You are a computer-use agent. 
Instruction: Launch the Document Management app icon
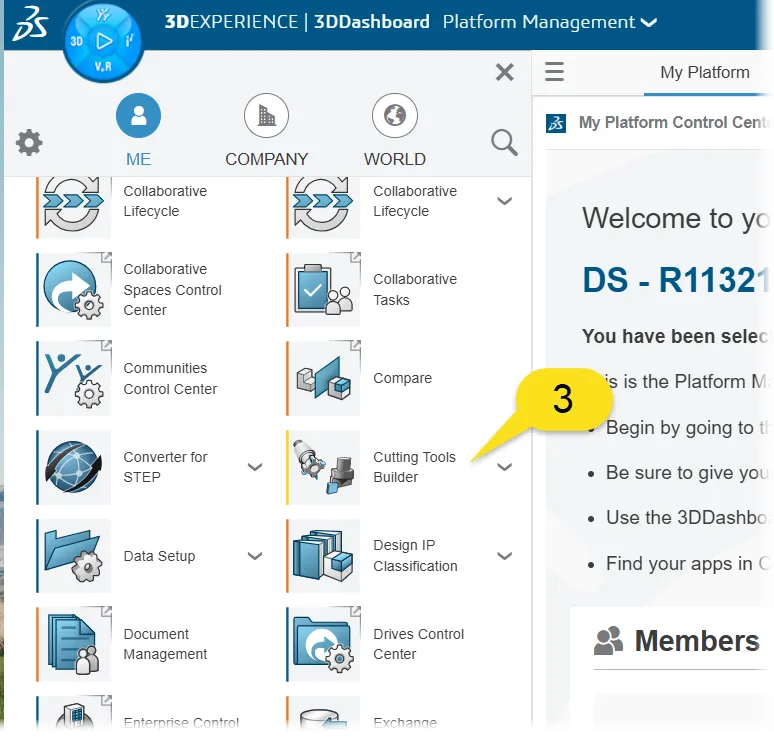75,644
